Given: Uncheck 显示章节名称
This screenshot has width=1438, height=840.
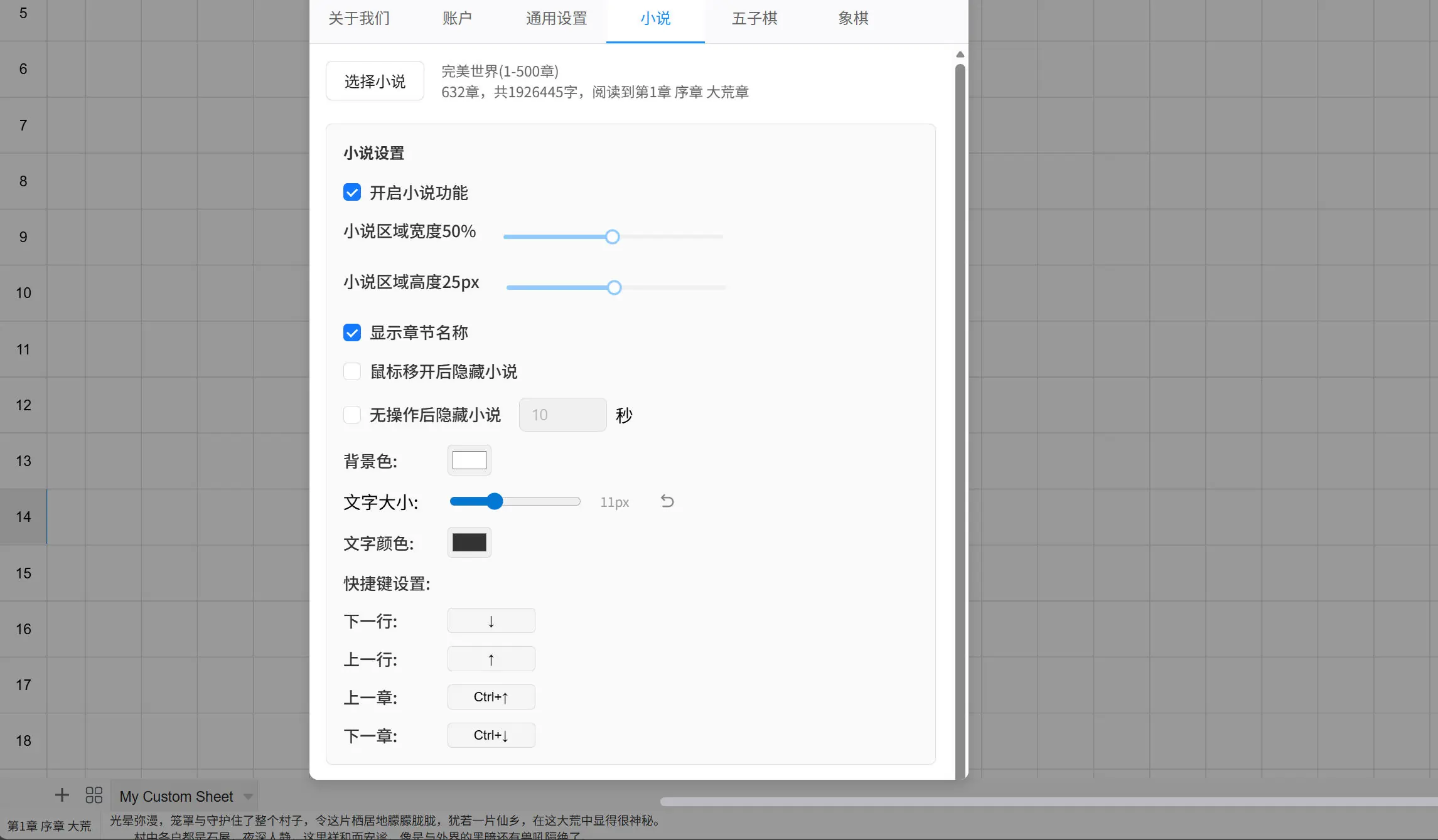Looking at the screenshot, I should (352, 332).
